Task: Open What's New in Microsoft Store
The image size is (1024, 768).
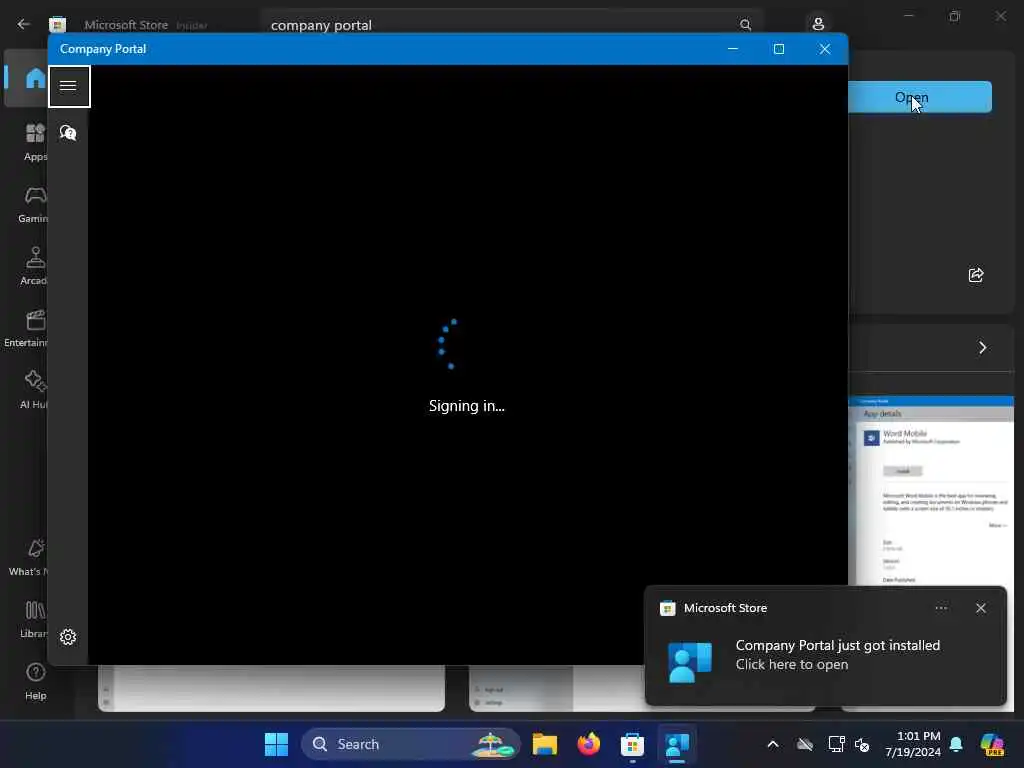Action: [30, 557]
